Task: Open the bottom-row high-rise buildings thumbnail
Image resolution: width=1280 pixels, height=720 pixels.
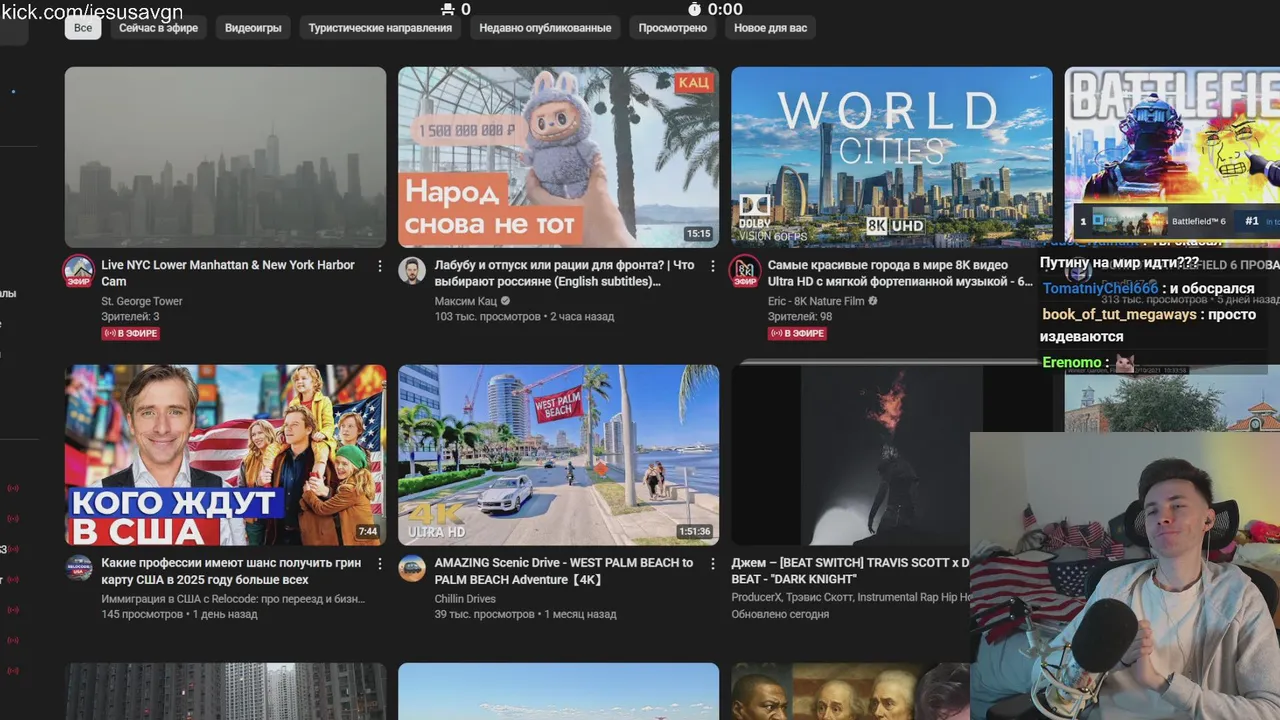Action: tap(225, 691)
